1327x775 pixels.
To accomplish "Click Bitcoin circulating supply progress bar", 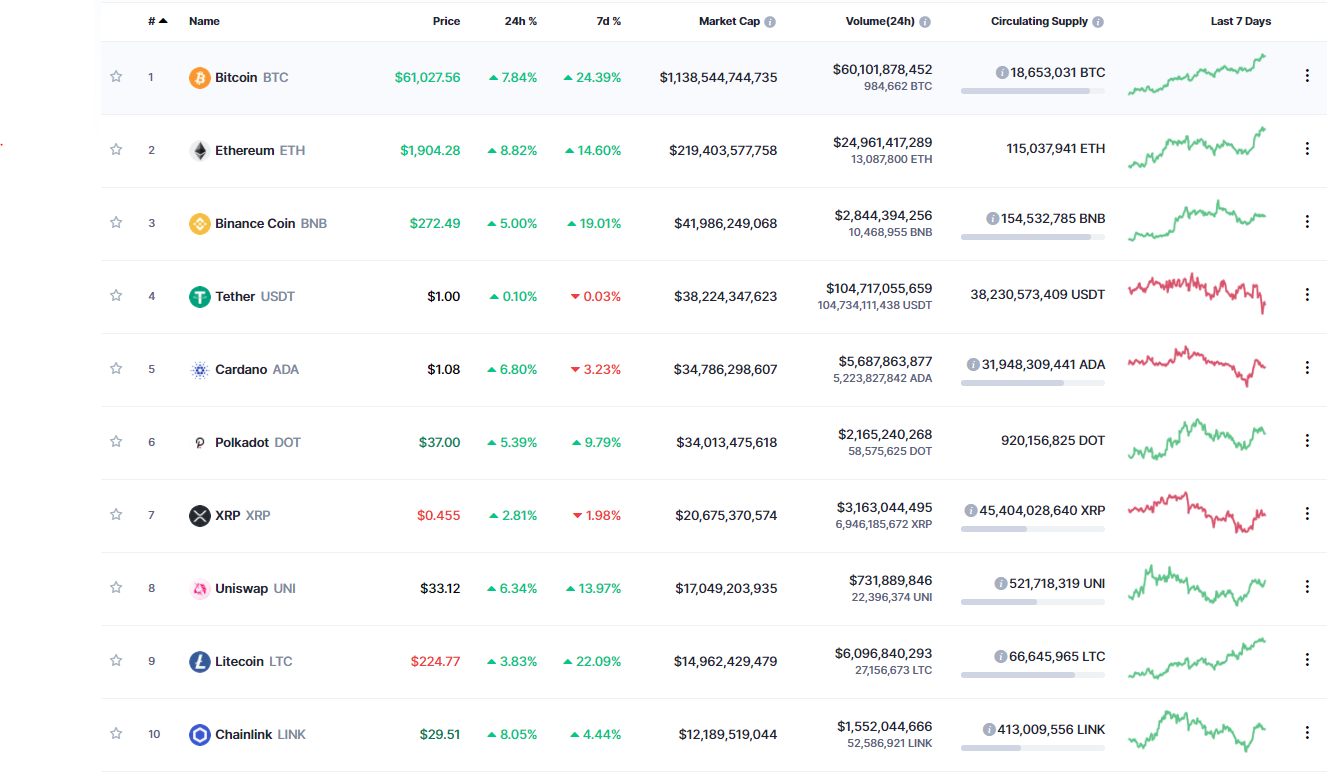I will (1033, 91).
